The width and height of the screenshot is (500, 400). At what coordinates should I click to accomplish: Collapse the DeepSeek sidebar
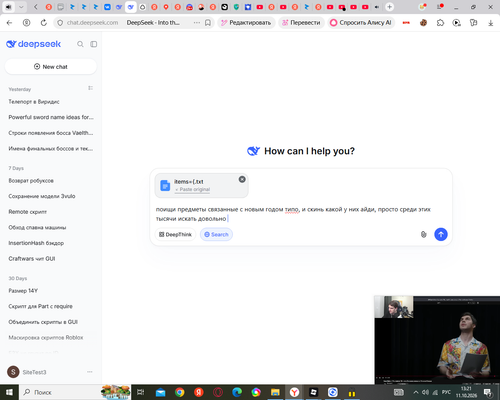click(94, 44)
